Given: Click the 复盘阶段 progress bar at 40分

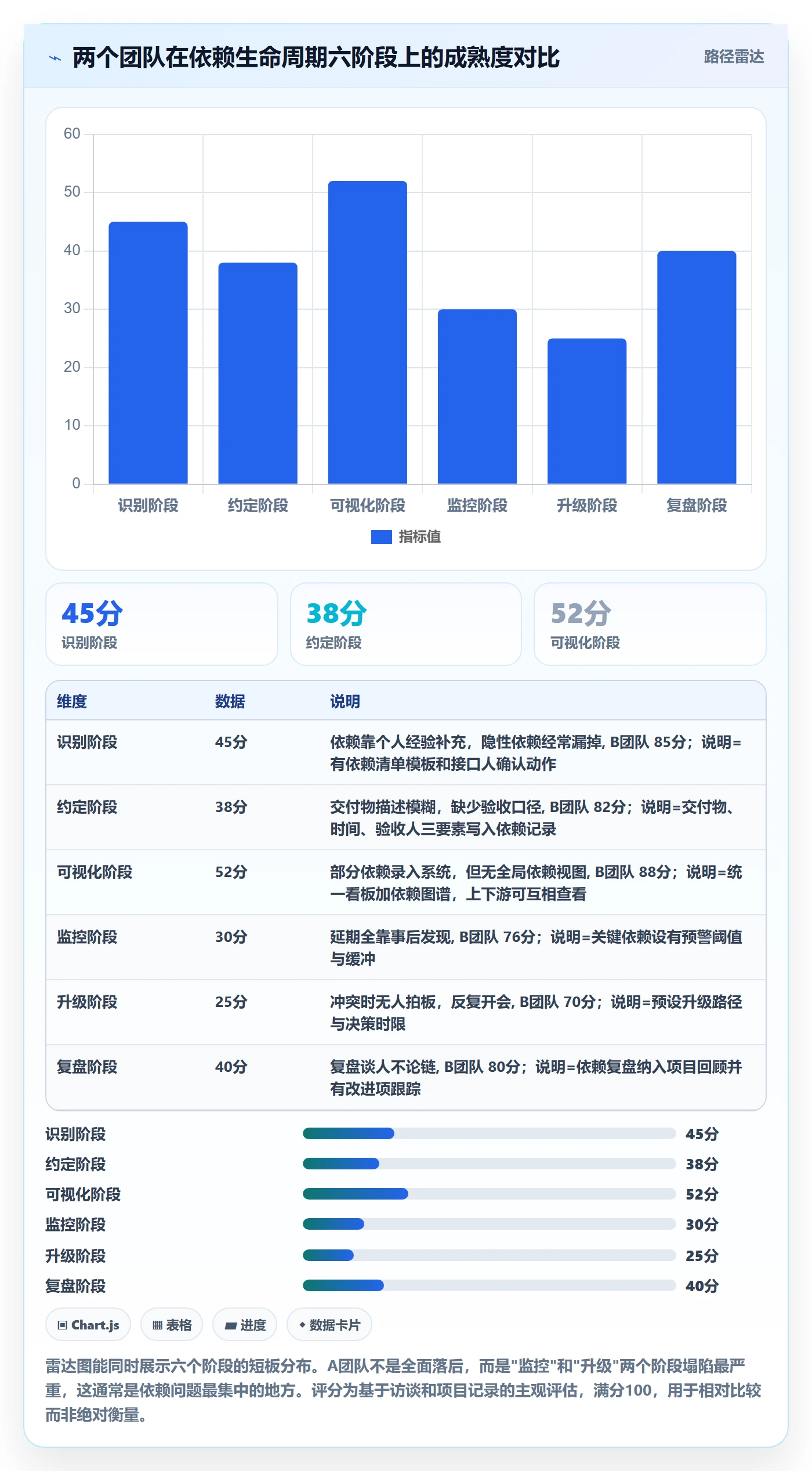Looking at the screenshot, I should click(x=489, y=1285).
